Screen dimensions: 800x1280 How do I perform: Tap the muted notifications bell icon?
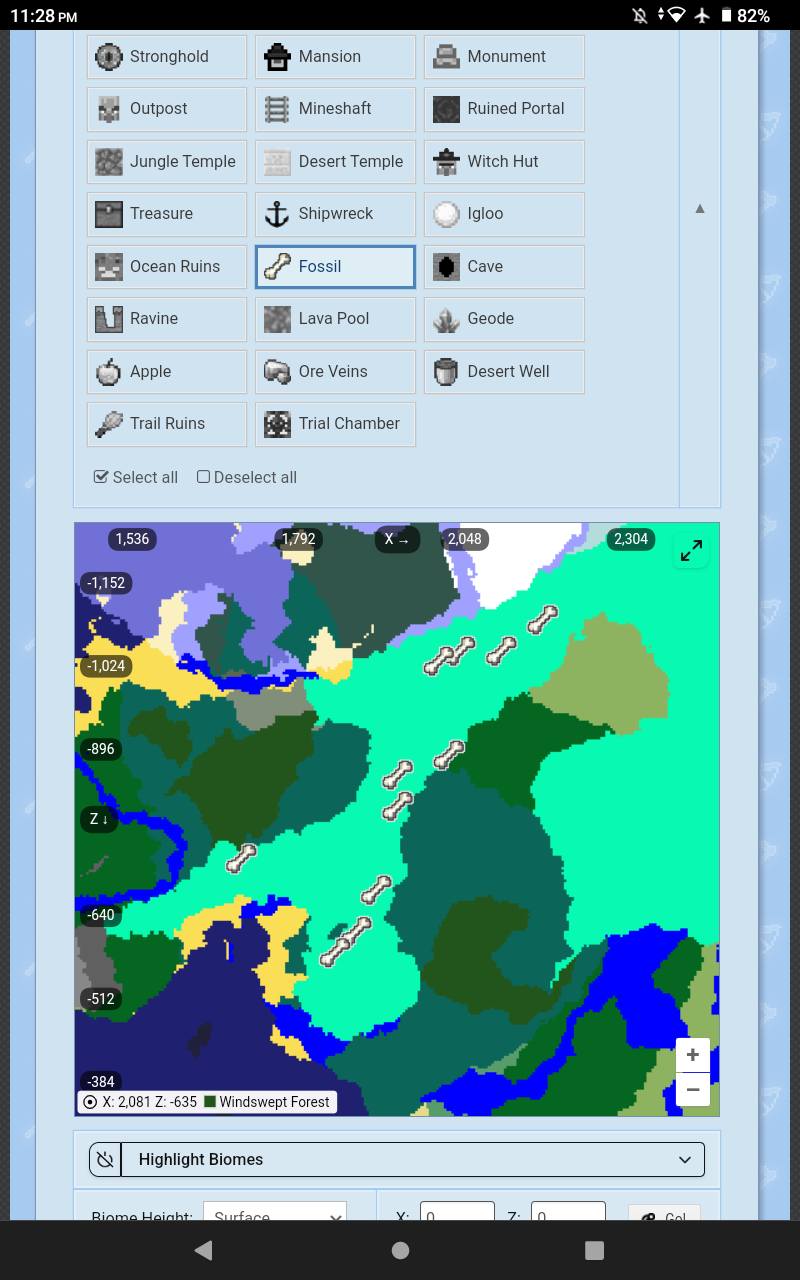tap(640, 15)
